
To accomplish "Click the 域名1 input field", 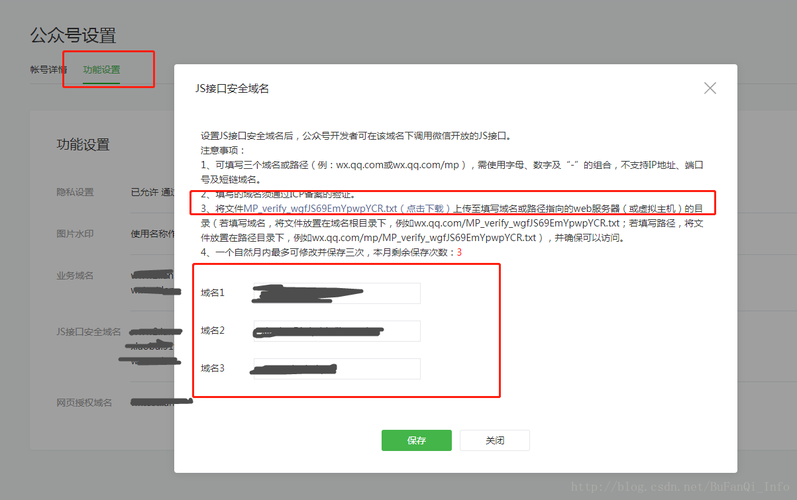I will 336,293.
